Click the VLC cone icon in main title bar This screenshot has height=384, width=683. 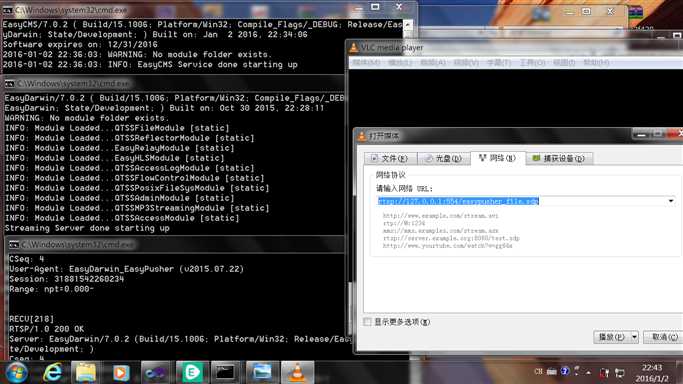coord(354,47)
